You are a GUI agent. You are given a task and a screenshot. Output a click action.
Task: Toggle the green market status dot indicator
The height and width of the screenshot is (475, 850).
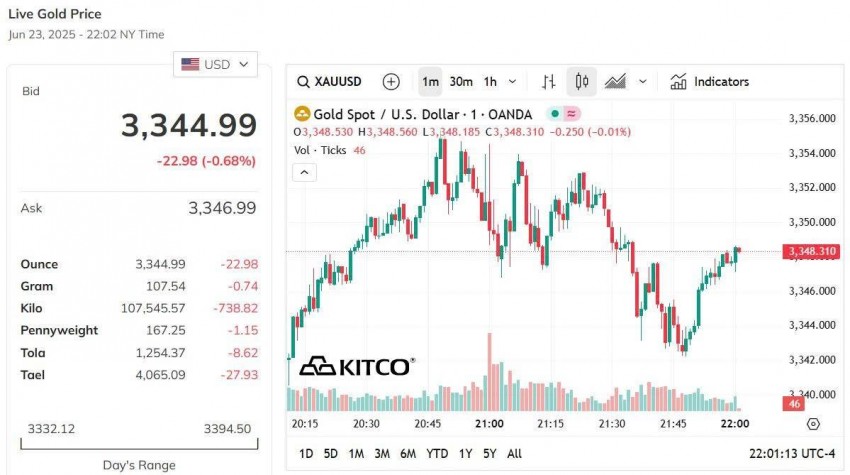click(x=553, y=115)
